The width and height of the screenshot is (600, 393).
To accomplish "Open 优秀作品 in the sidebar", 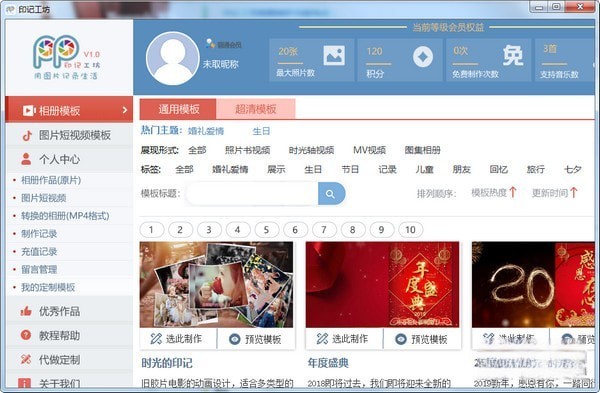I will pos(69,311).
